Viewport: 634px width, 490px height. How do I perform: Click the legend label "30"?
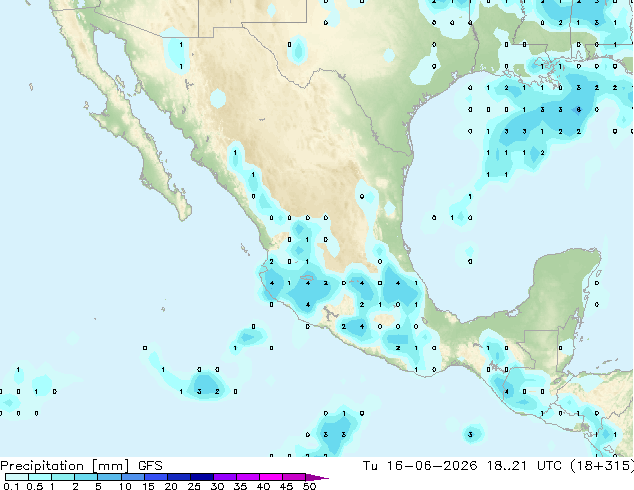(217, 486)
